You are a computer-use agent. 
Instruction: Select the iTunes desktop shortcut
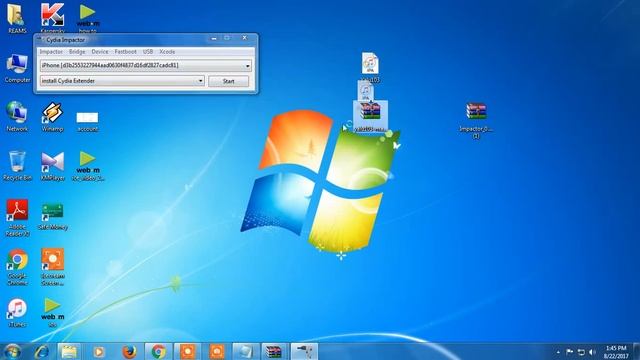point(17,313)
